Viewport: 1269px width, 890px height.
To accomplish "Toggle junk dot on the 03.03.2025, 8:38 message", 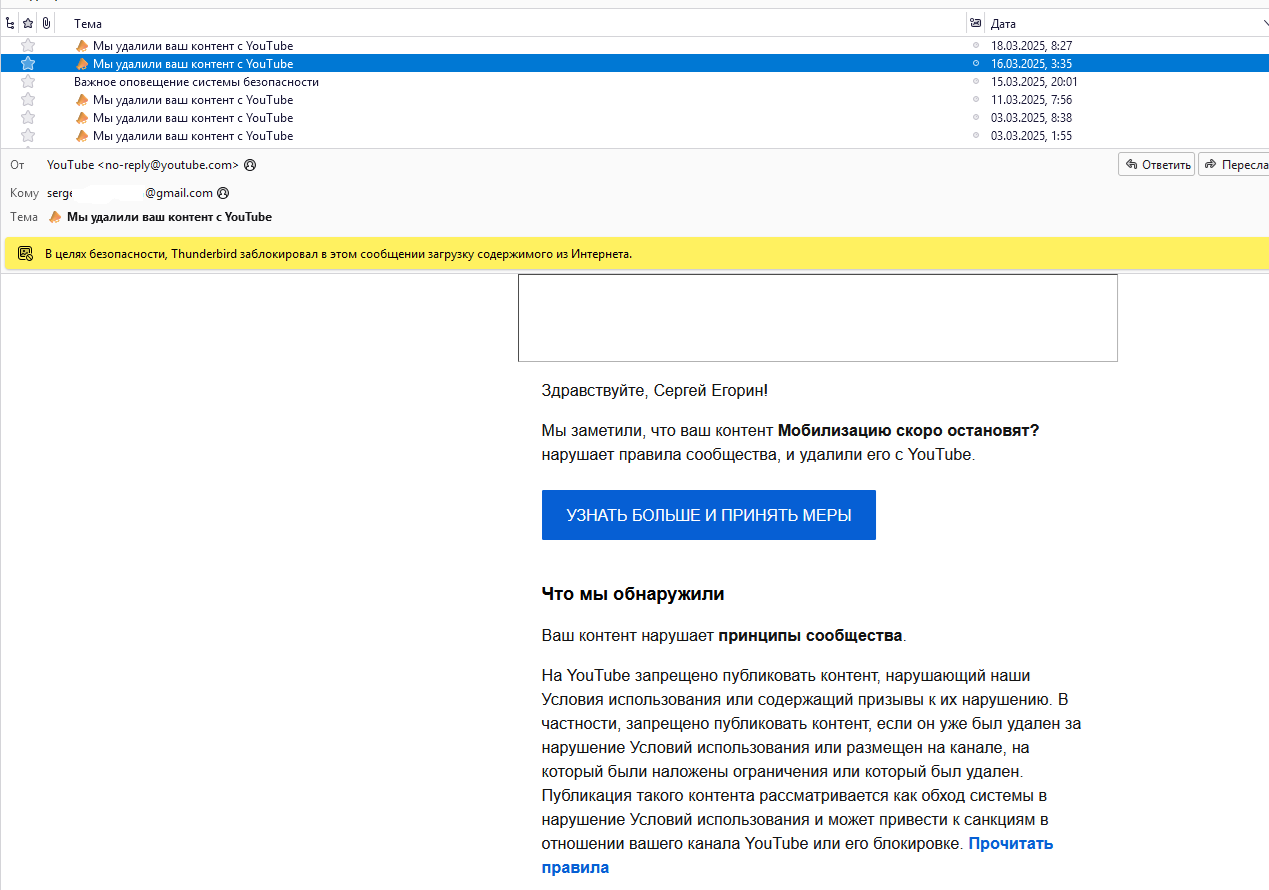I will (x=976, y=117).
